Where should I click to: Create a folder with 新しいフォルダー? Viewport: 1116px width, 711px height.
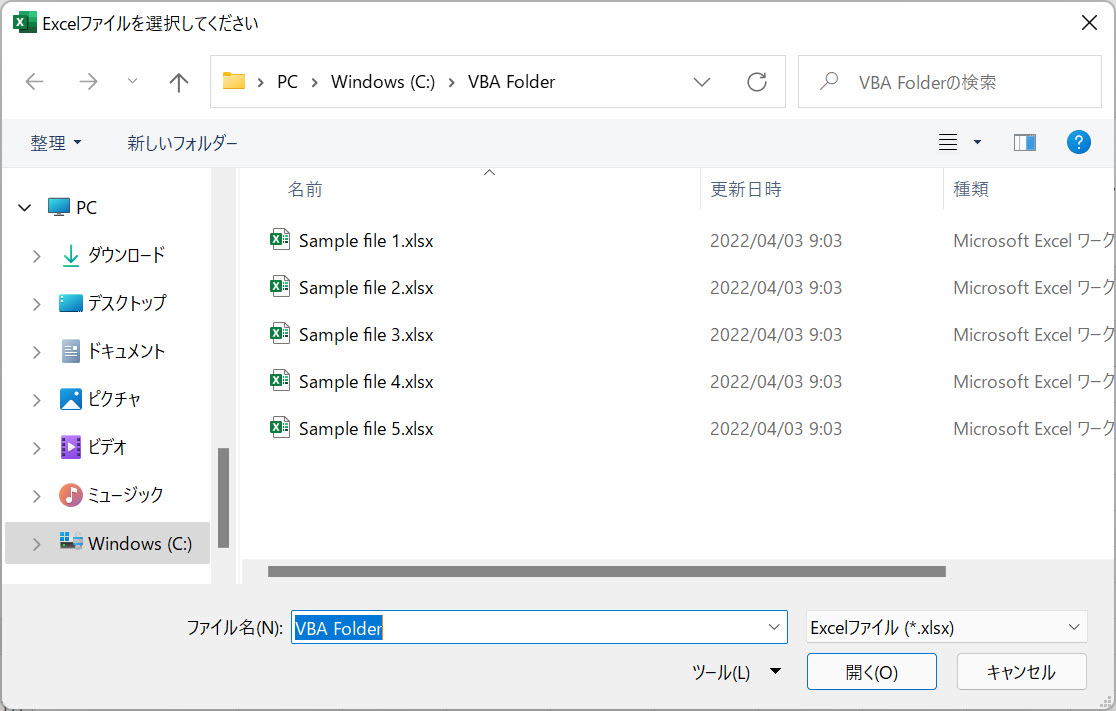click(x=181, y=142)
